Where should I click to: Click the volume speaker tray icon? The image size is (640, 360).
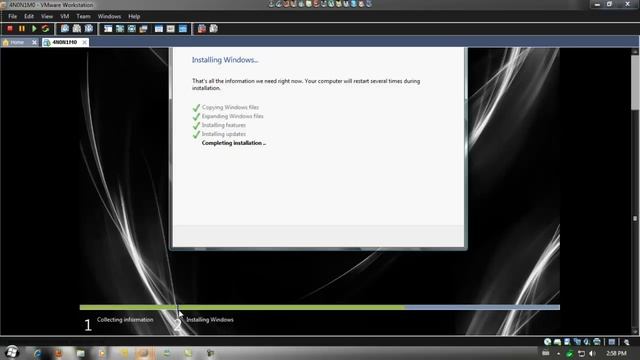tap(593, 353)
